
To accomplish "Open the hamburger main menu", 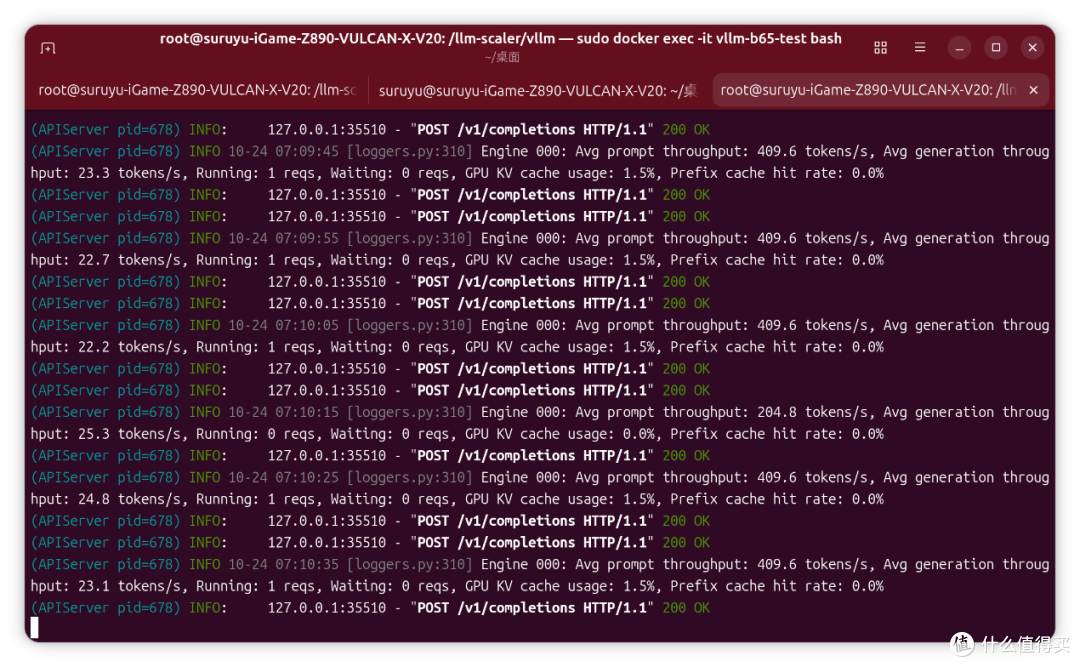I will pyautogui.click(x=920, y=48).
